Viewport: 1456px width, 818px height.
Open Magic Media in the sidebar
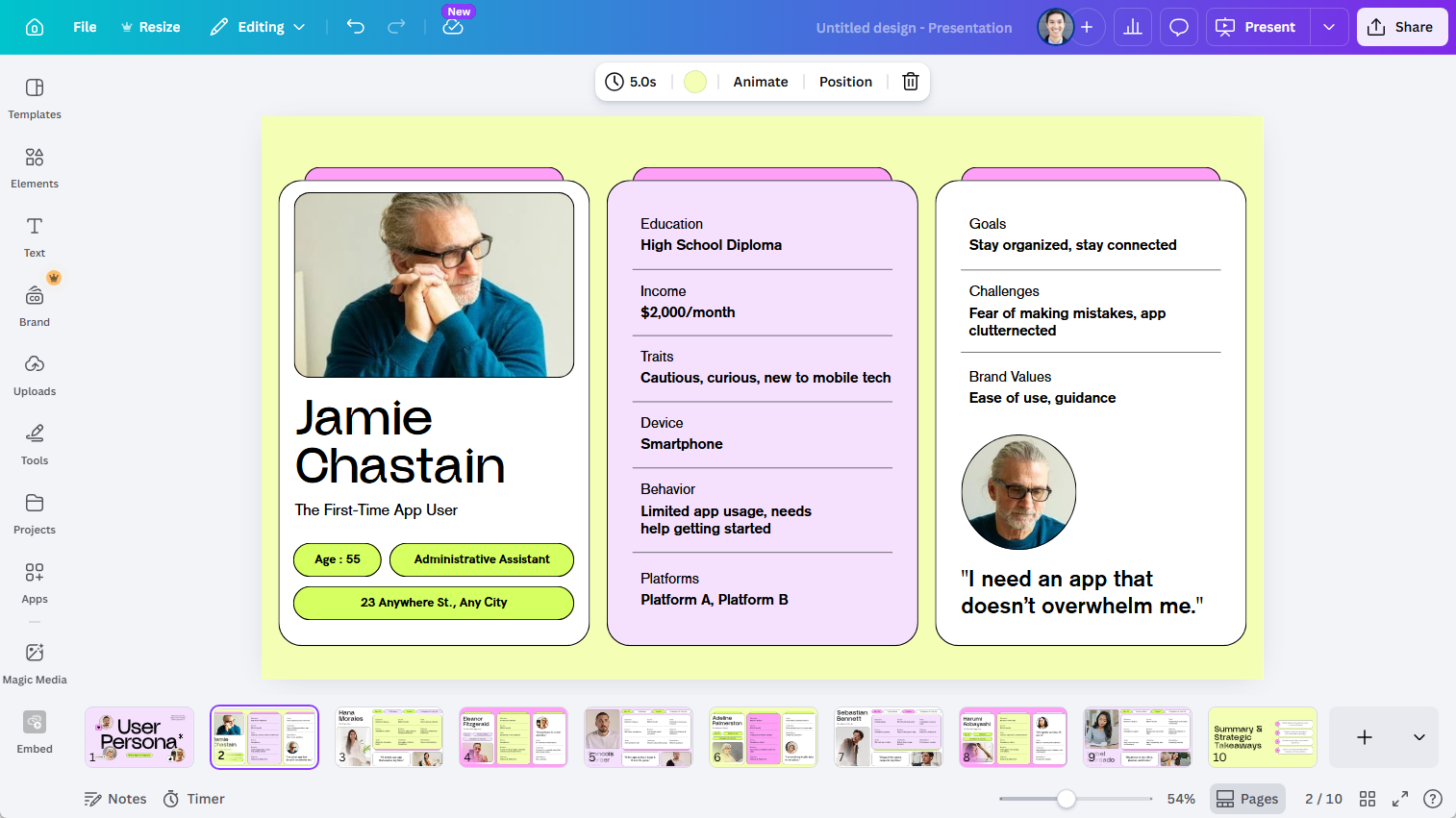34,661
